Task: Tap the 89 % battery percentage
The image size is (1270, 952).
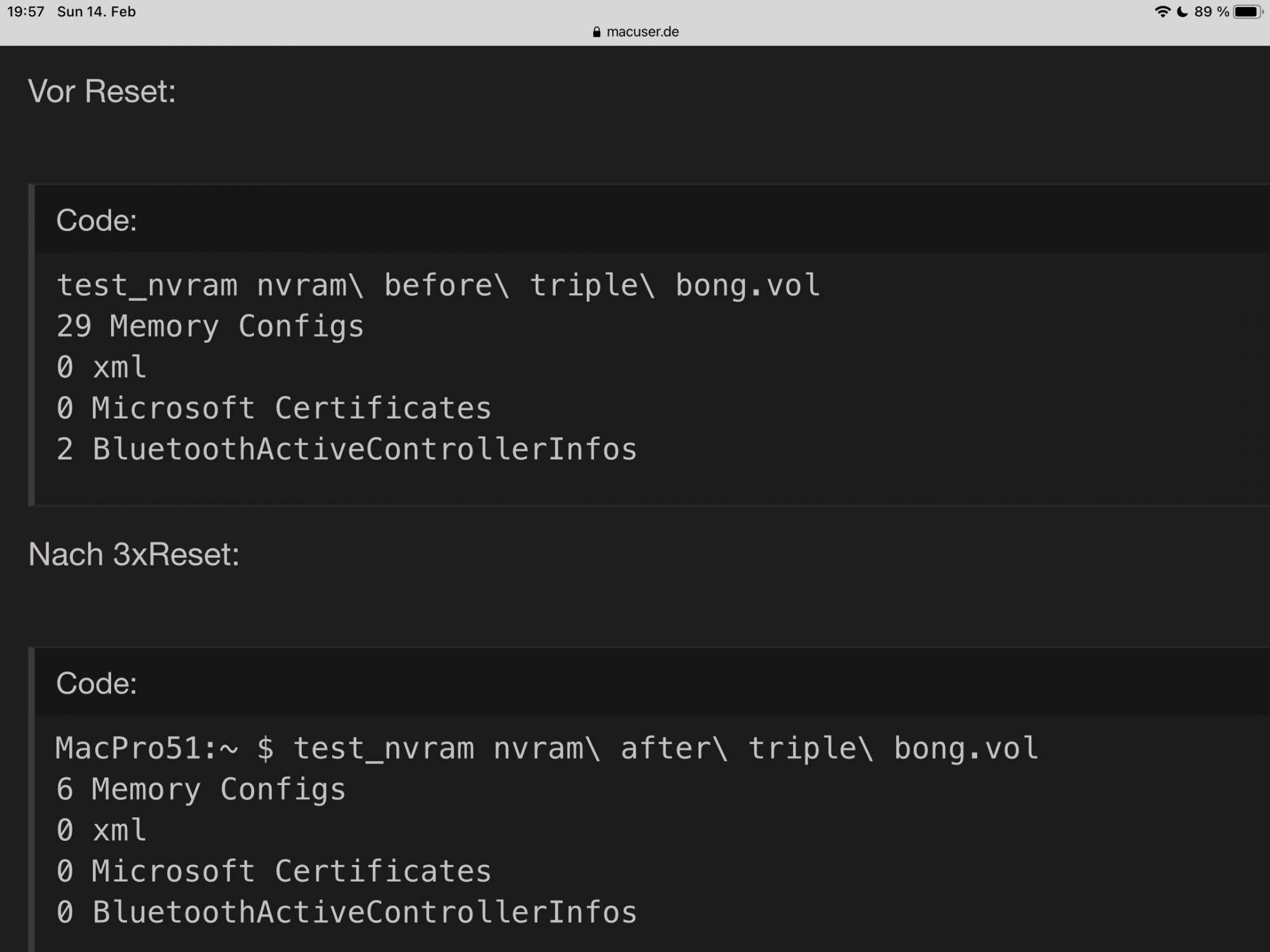Action: point(1211,11)
